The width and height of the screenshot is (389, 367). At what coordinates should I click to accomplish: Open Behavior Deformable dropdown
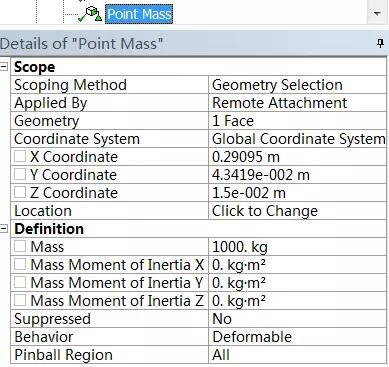(x=297, y=337)
